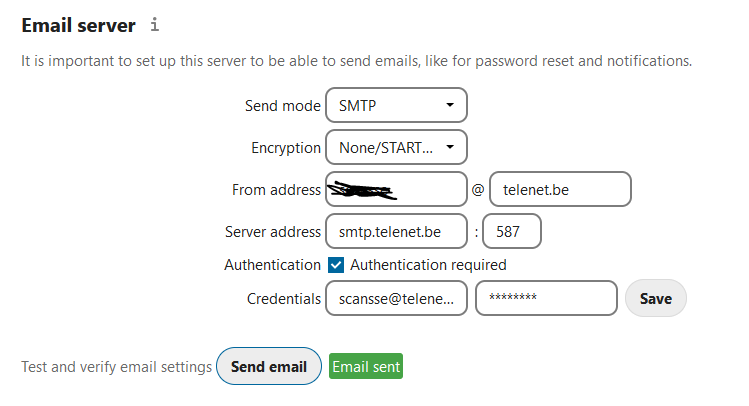Viewport: 749px width, 406px height.
Task: Focus the From address name field
Action: click(x=396, y=189)
